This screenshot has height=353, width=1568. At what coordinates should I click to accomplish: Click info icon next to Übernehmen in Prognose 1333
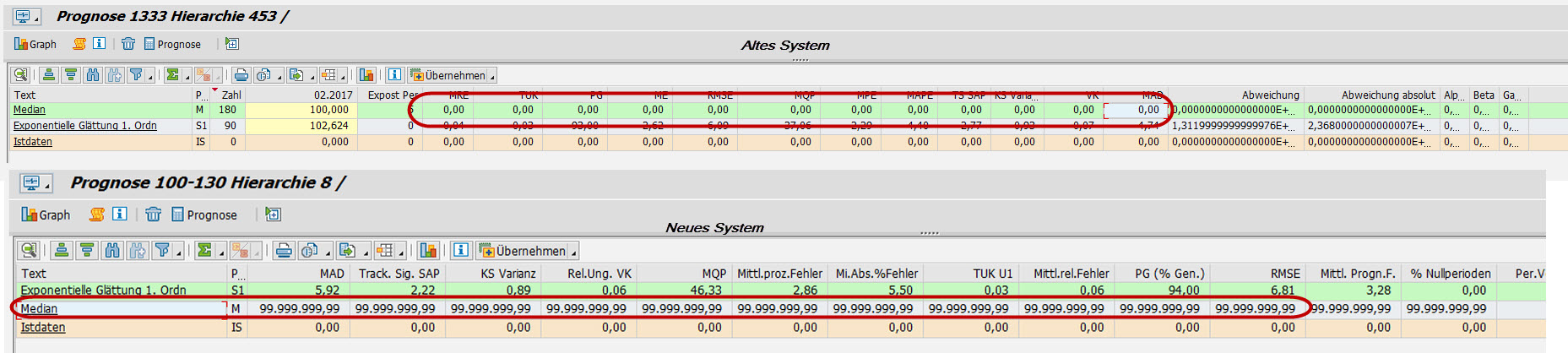tap(394, 75)
